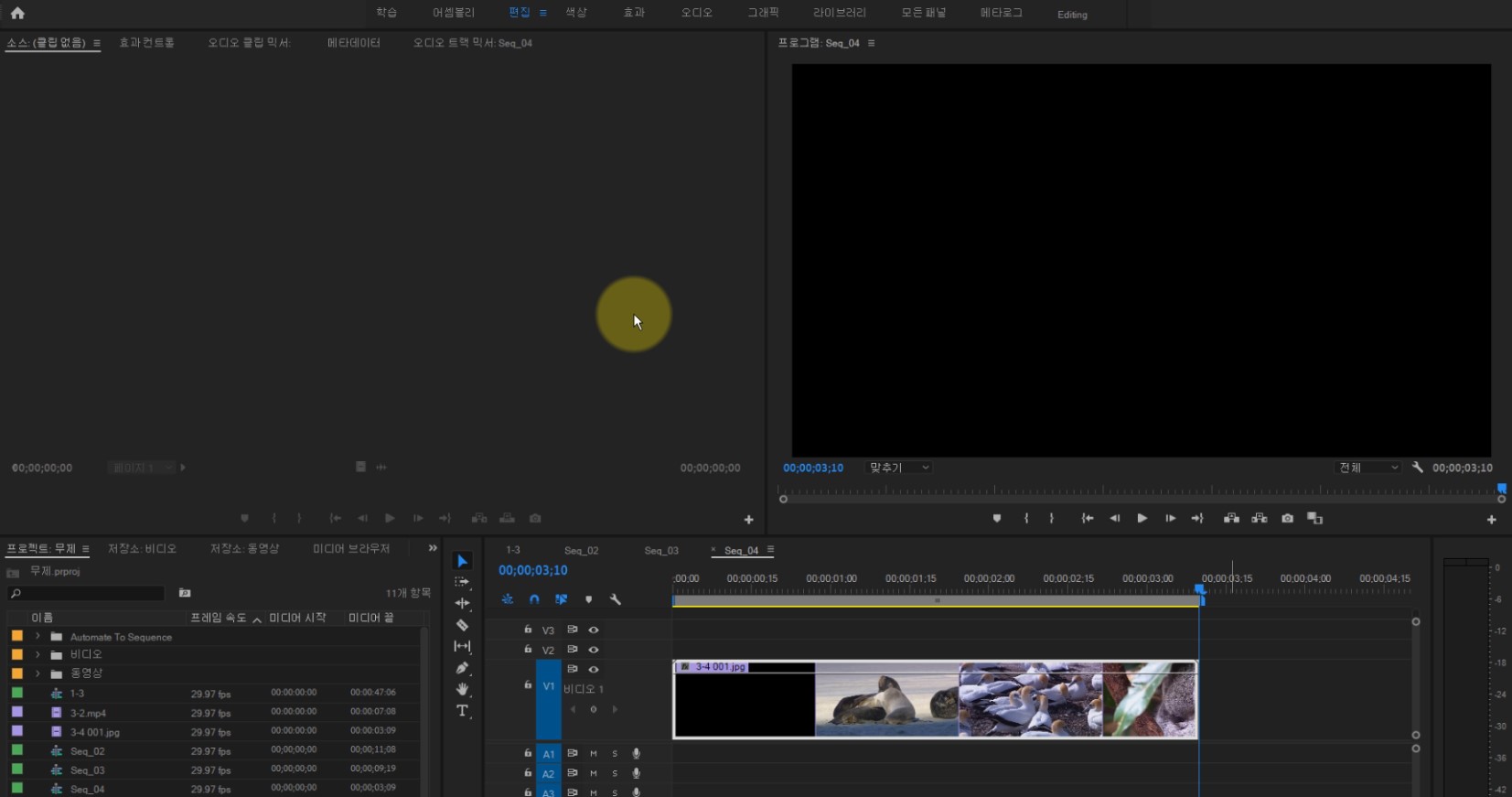This screenshot has width=1512, height=797.
Task: Select the Pen tool
Action: [462, 668]
